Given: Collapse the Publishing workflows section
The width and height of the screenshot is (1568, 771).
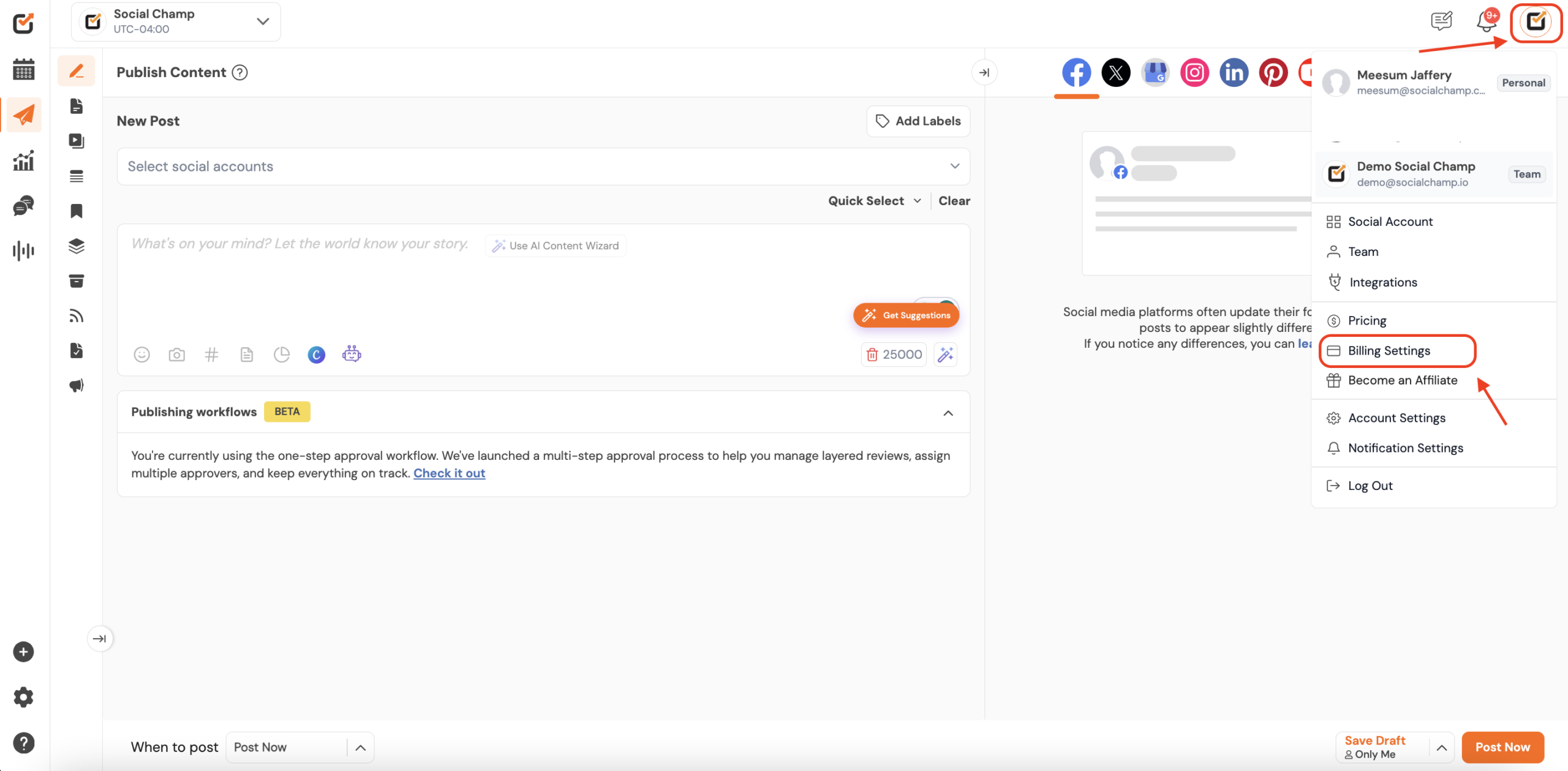Looking at the screenshot, I should pyautogui.click(x=948, y=413).
